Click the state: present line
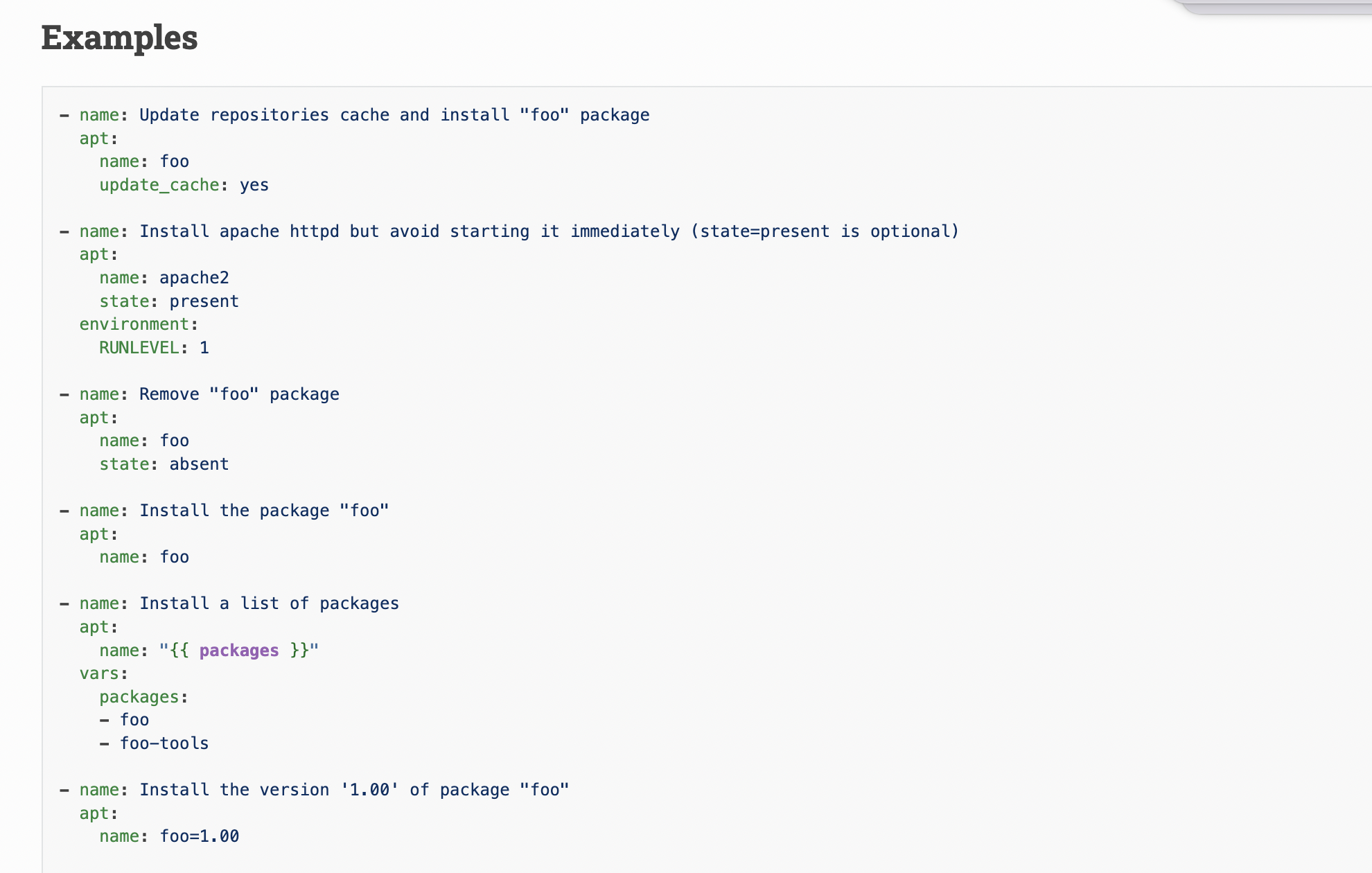This screenshot has width=1372, height=873. 169,301
